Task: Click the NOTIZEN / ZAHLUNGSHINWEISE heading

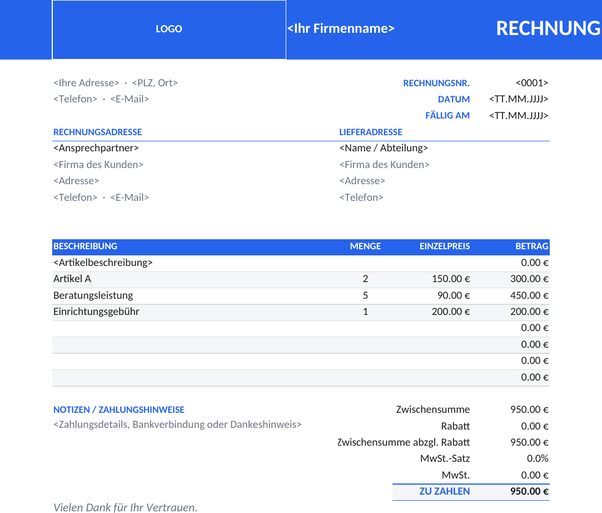Action: point(119,410)
